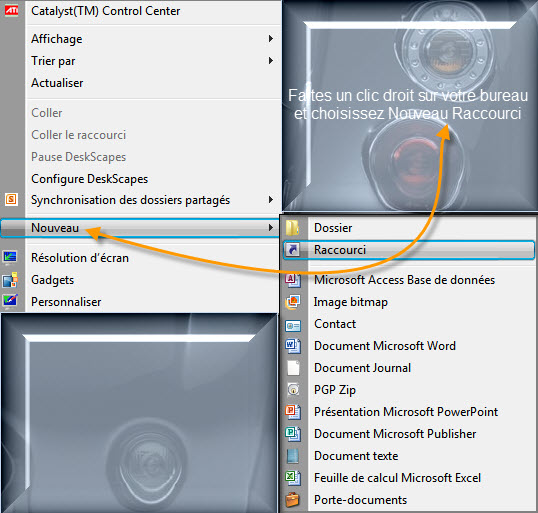Click Pause DeskScapes entry
The width and height of the screenshot is (538, 513).
click(x=79, y=157)
